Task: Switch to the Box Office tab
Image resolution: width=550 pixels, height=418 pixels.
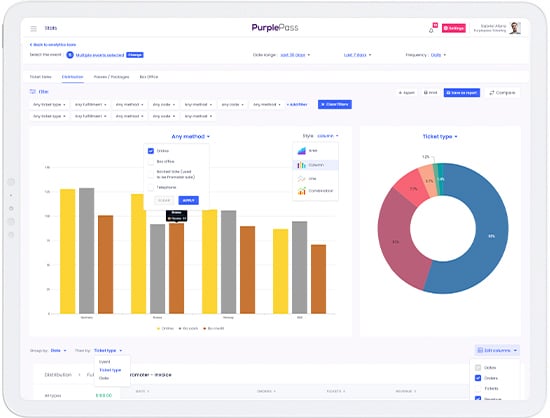Action: (x=149, y=77)
